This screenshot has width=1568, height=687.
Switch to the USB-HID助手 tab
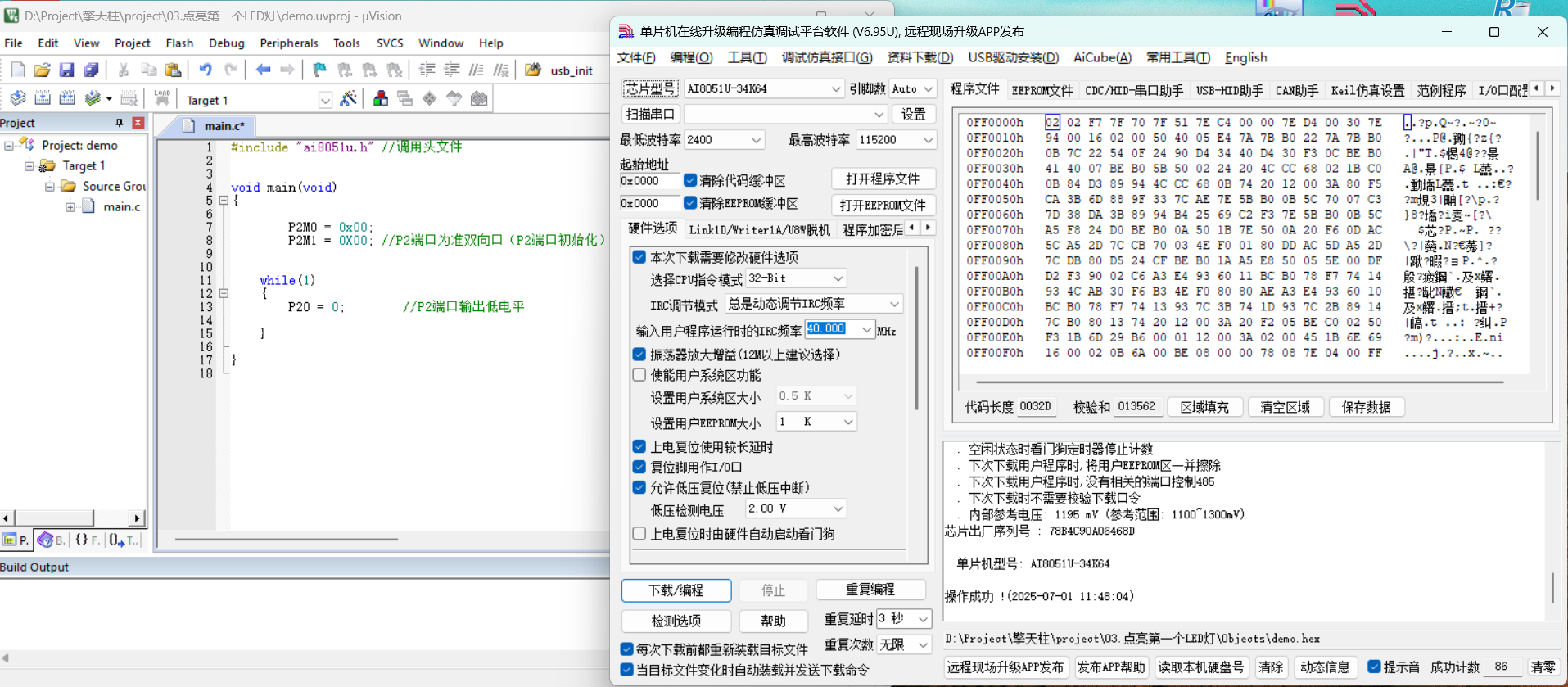[1230, 90]
